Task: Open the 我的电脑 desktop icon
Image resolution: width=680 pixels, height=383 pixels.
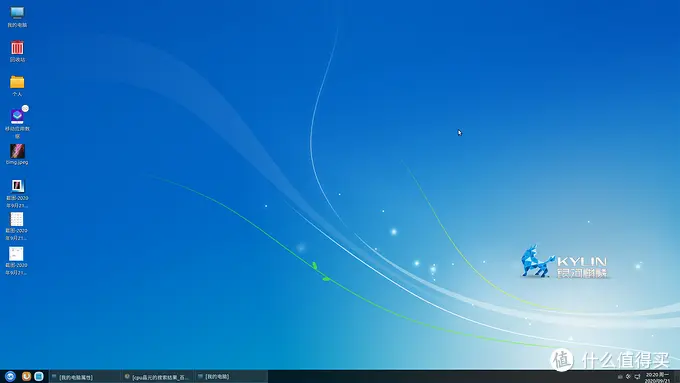Action: pyautogui.click(x=17, y=17)
